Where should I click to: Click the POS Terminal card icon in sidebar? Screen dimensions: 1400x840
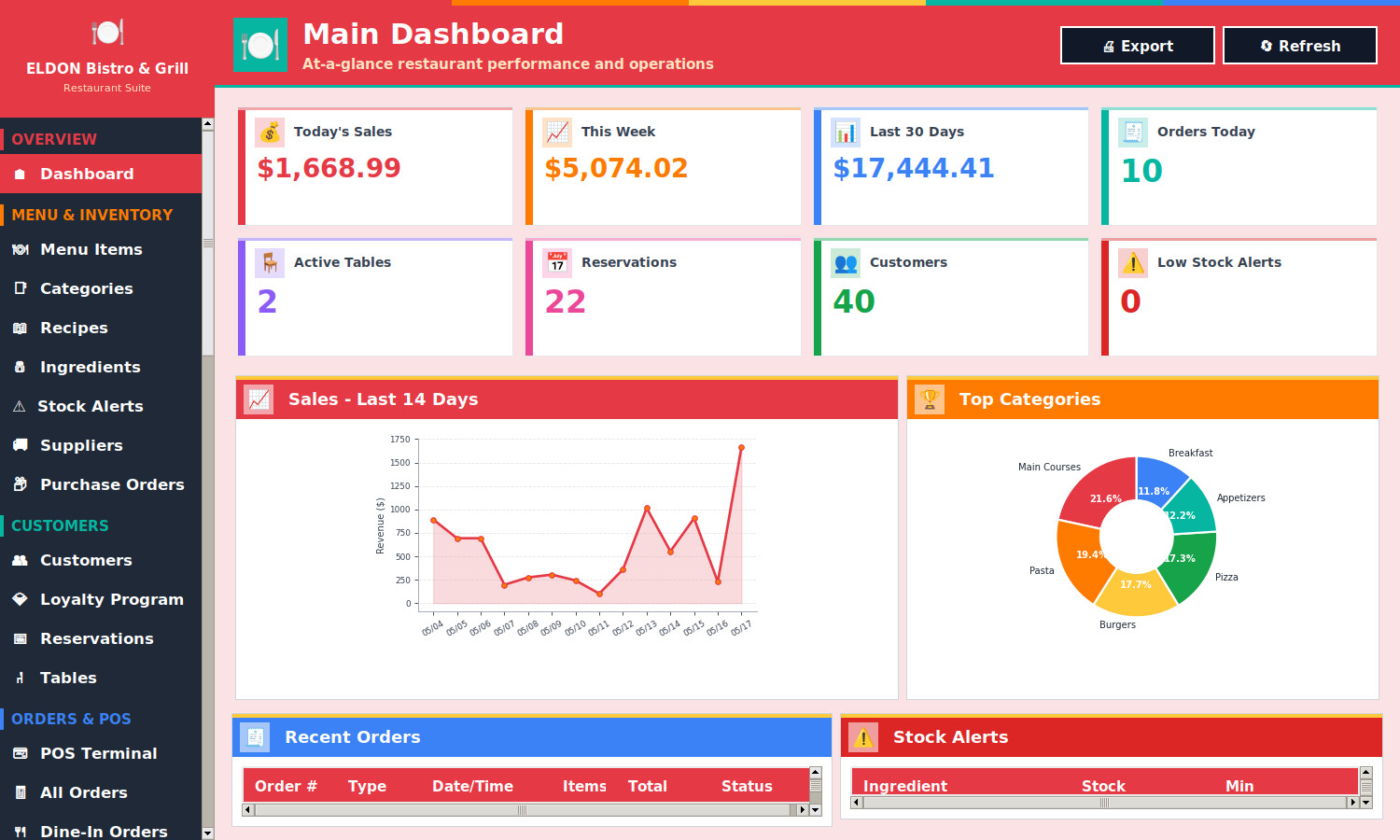click(x=20, y=754)
